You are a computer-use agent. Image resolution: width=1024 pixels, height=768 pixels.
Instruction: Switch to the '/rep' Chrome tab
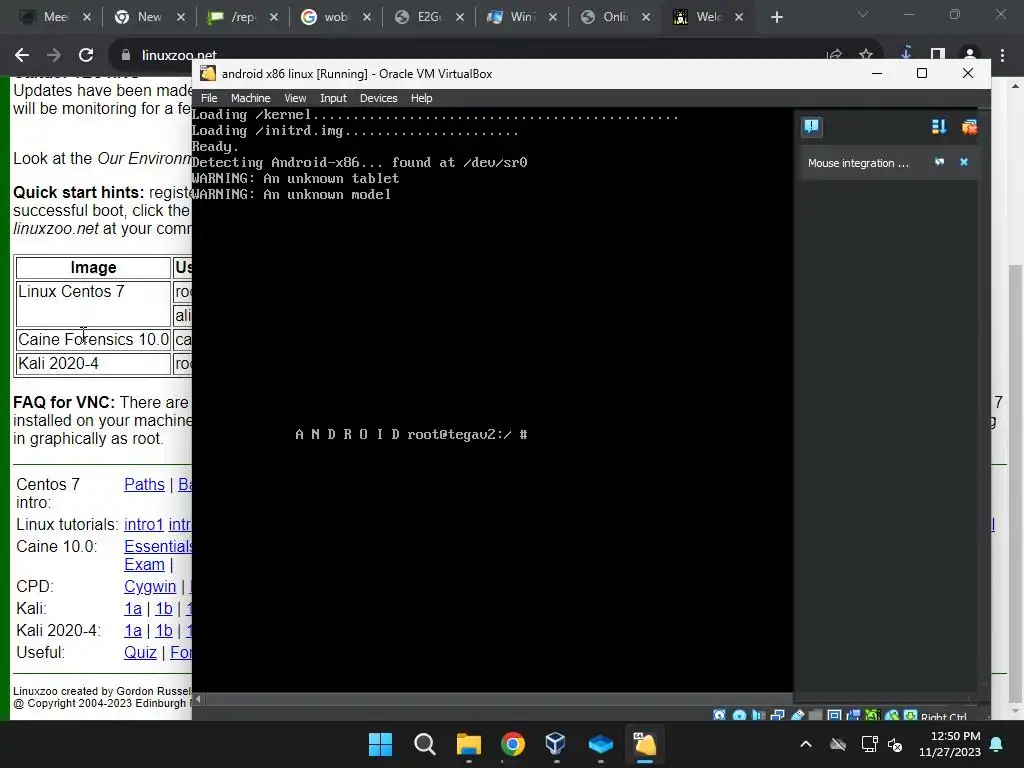[242, 17]
